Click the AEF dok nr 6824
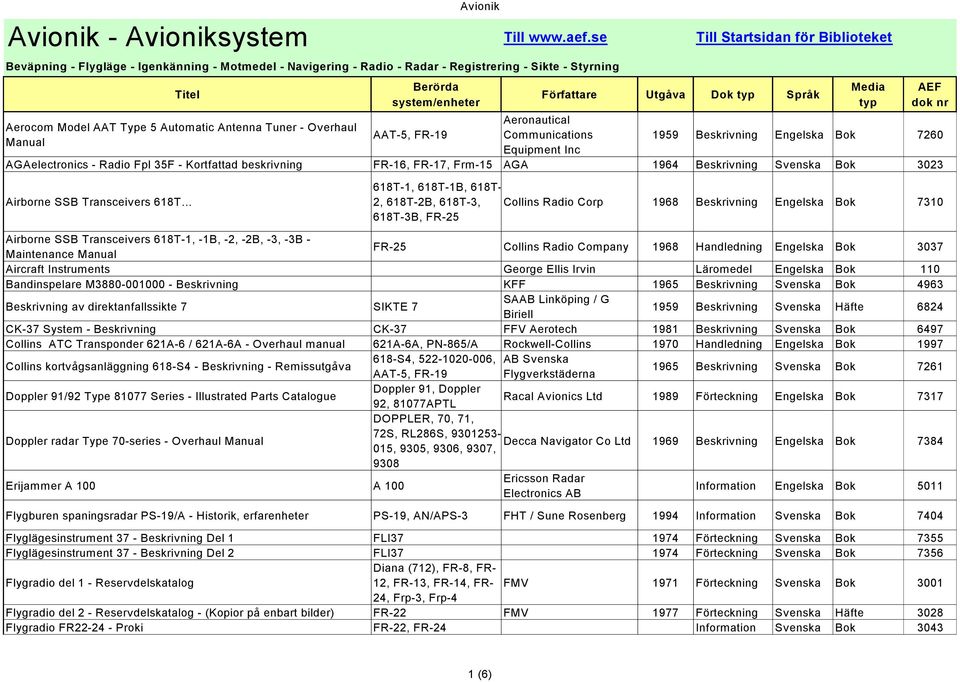 pyautogui.click(x=930, y=307)
